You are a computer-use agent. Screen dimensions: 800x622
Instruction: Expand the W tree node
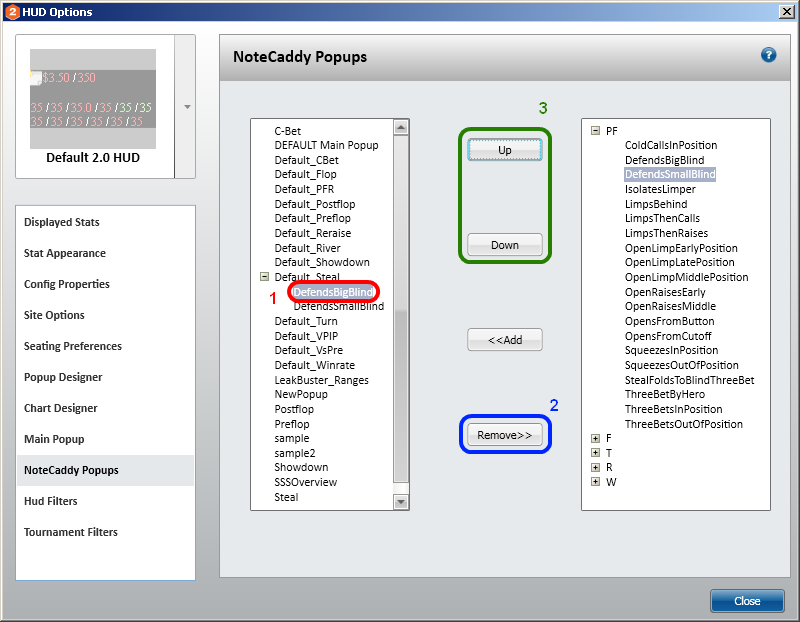pyautogui.click(x=595, y=482)
